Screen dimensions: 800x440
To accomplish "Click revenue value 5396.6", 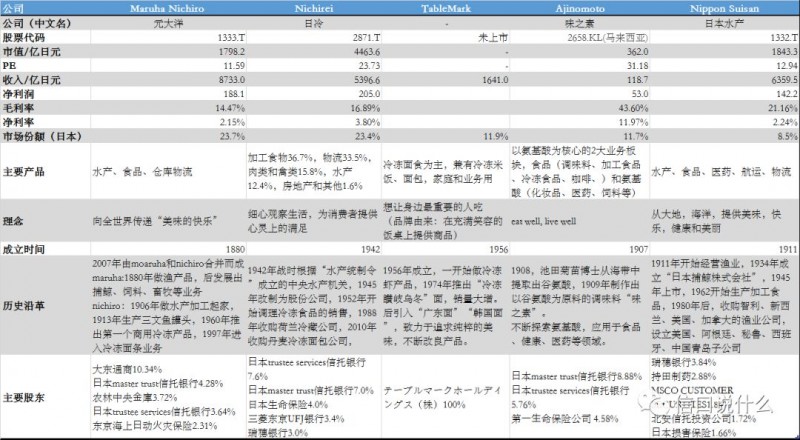I will [x=366, y=80].
